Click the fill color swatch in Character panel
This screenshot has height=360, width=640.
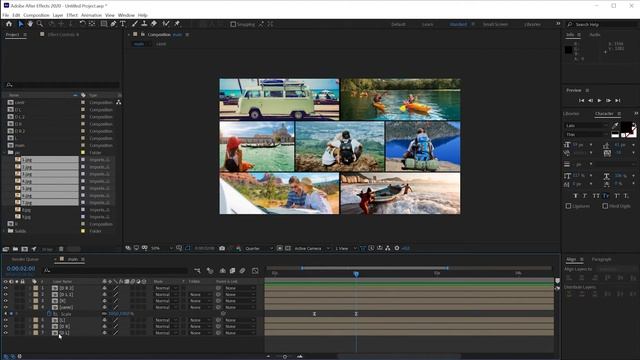(x=626, y=128)
